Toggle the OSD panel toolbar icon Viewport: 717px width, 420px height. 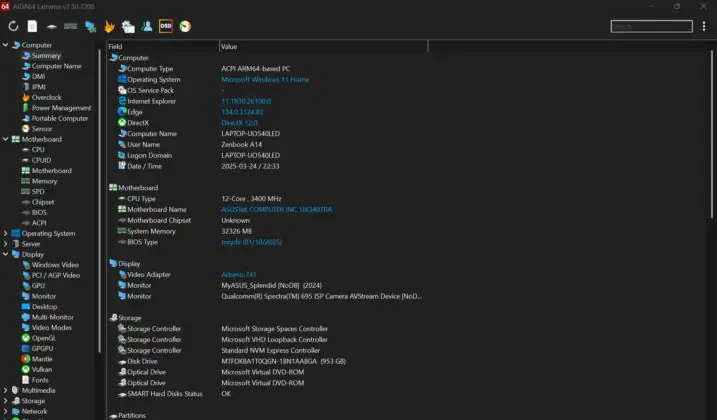166,26
